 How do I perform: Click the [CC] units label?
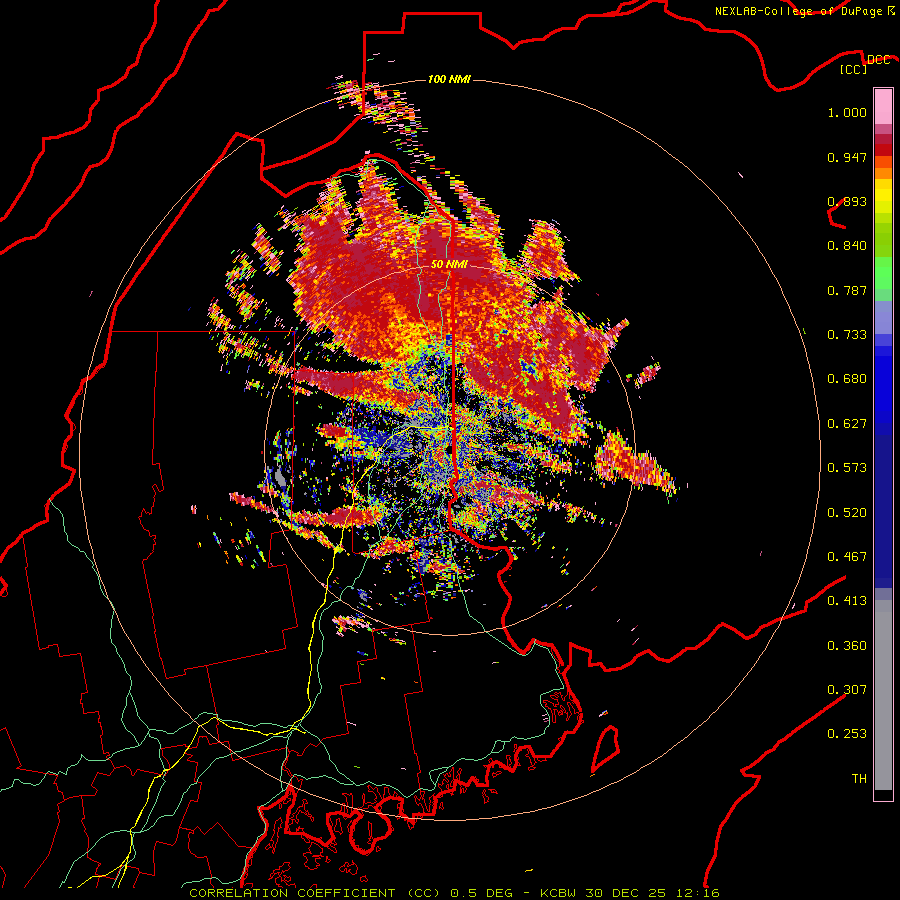[x=854, y=69]
